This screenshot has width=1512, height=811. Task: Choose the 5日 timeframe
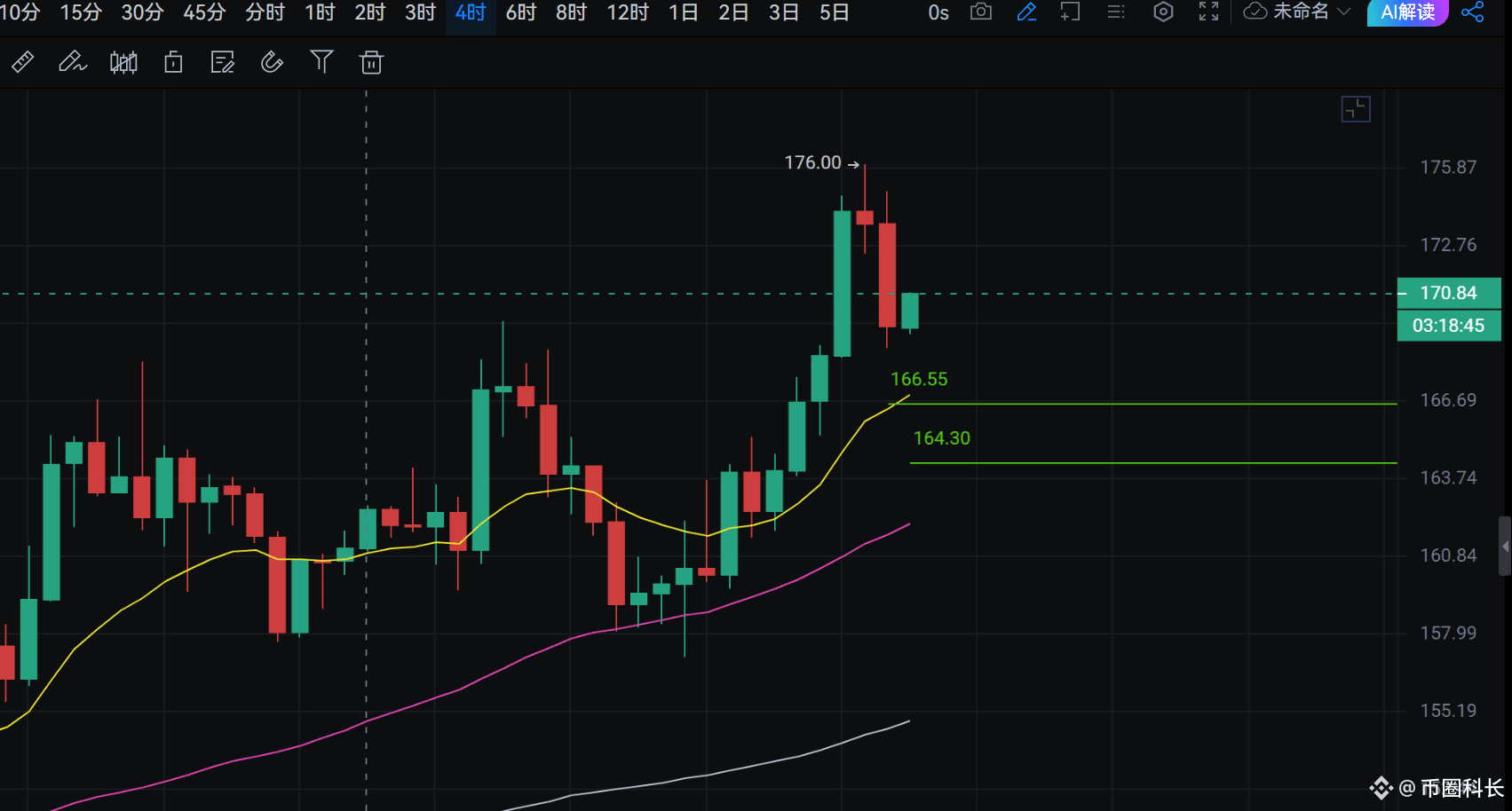coord(835,12)
